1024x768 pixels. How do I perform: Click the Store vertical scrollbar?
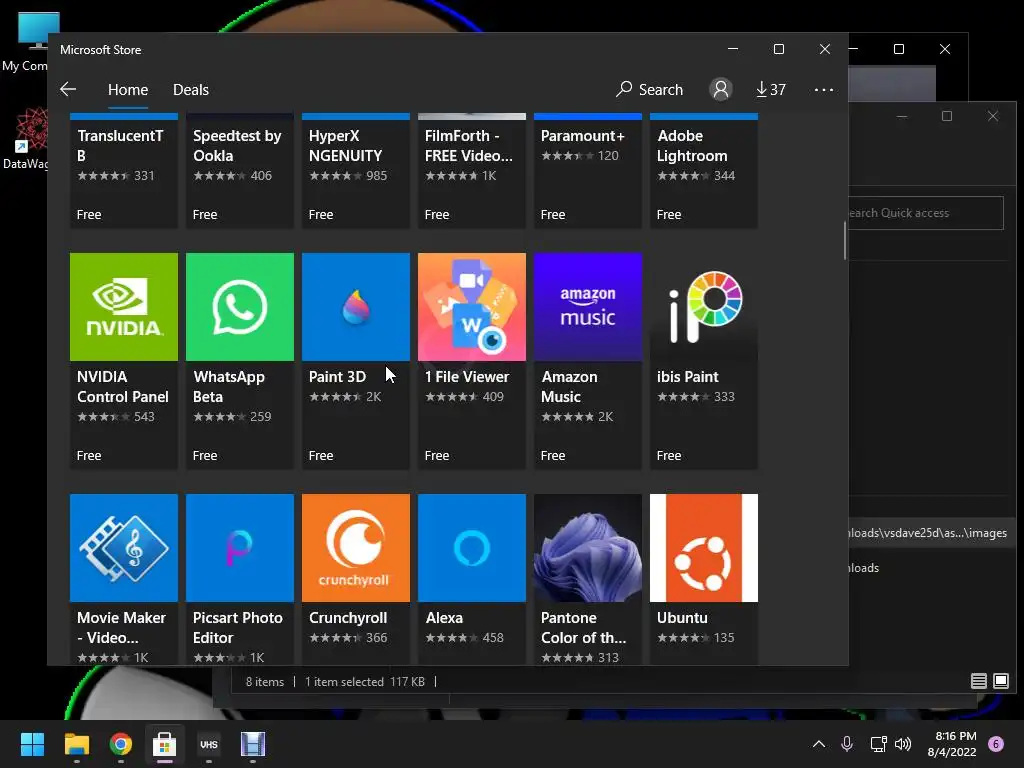tap(844, 240)
